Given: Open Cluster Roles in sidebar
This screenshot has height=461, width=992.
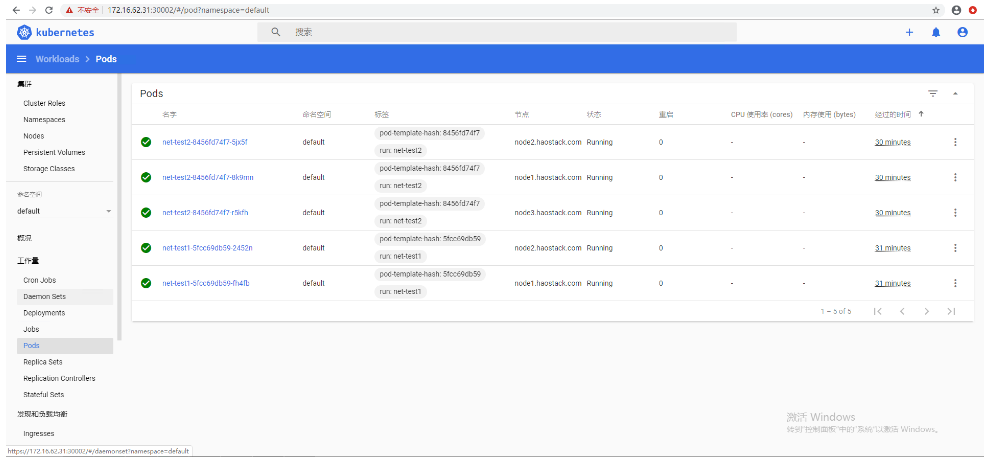Looking at the screenshot, I should (44, 103).
